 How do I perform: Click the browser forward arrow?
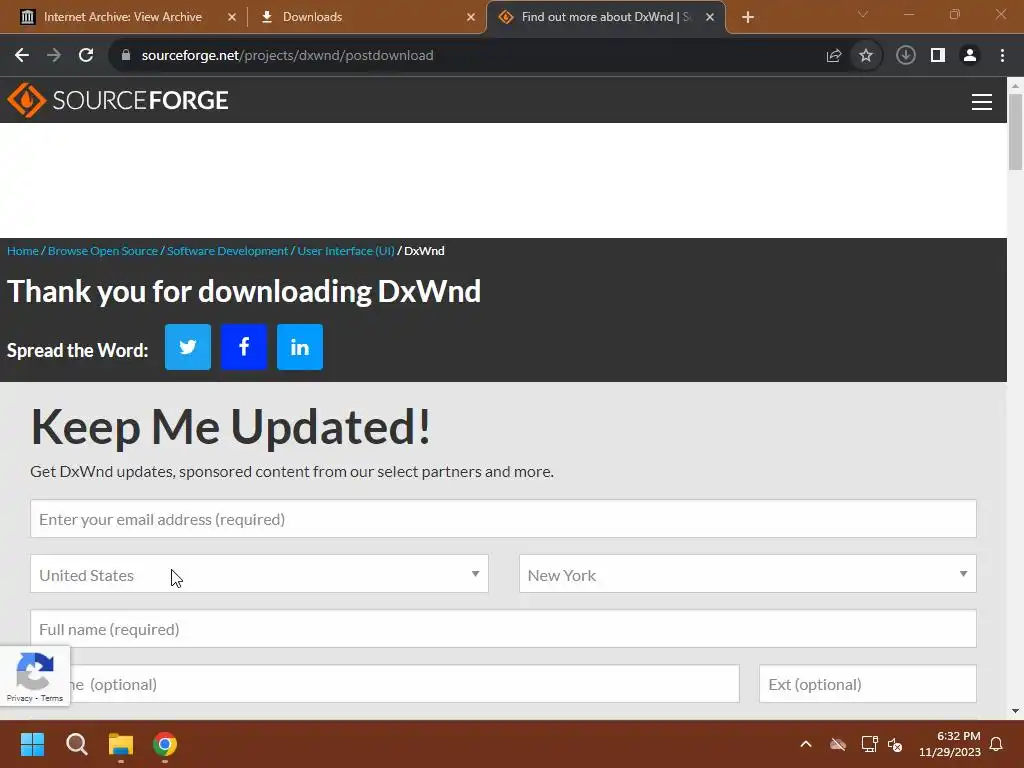pos(54,55)
